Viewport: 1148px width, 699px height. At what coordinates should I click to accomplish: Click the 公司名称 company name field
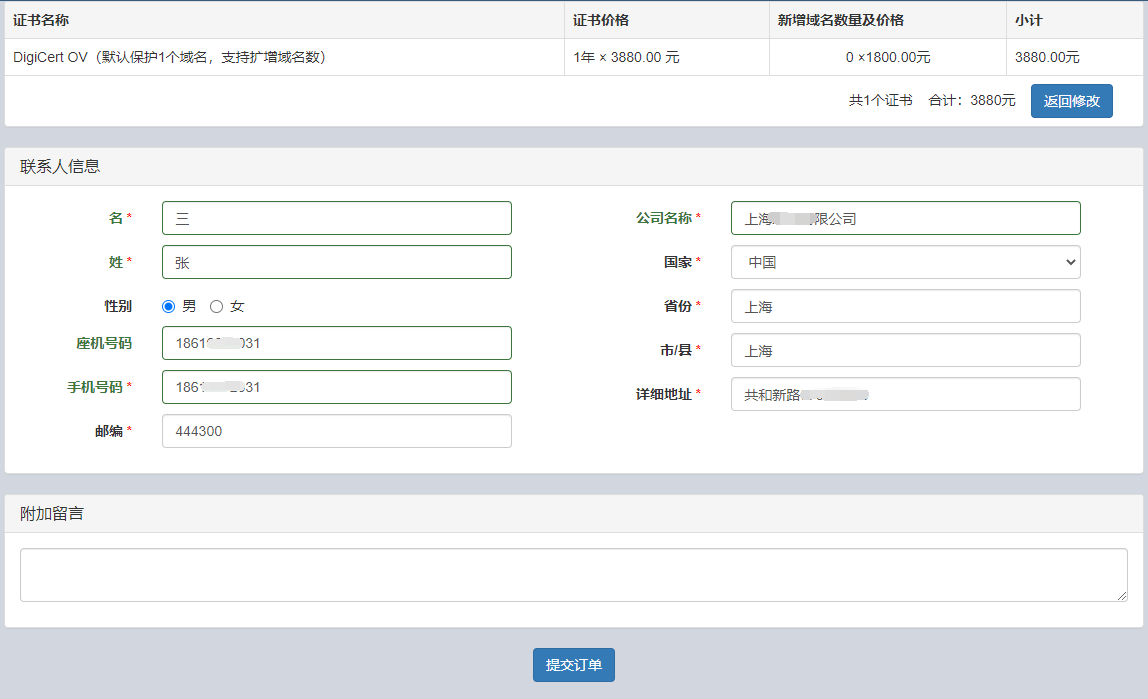point(905,218)
